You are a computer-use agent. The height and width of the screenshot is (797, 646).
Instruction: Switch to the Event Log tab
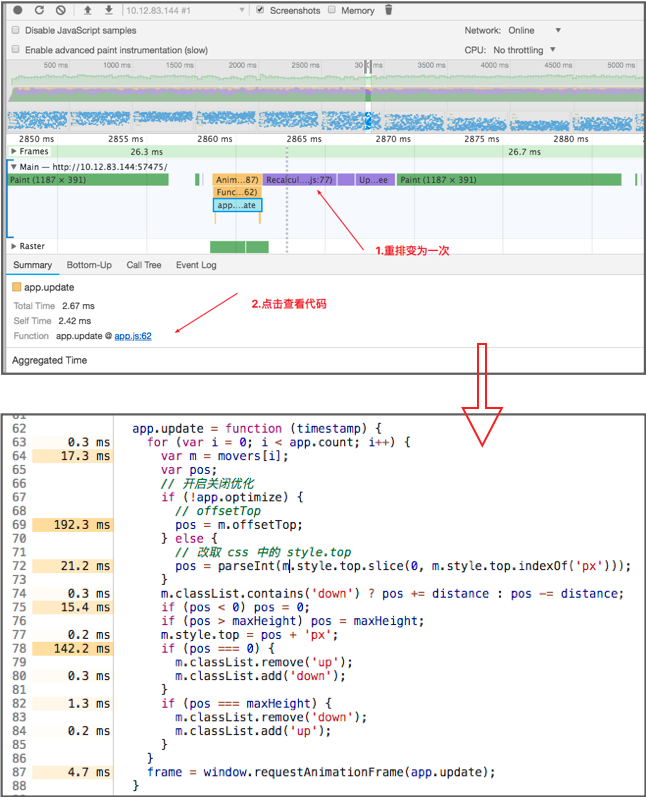coord(196,265)
